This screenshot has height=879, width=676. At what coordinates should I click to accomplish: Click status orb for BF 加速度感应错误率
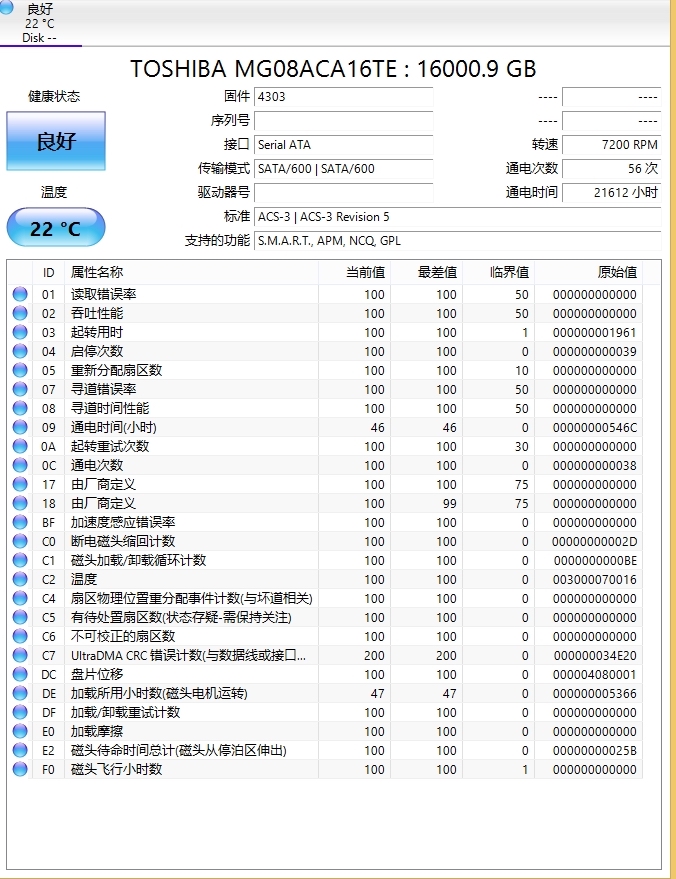(20, 522)
